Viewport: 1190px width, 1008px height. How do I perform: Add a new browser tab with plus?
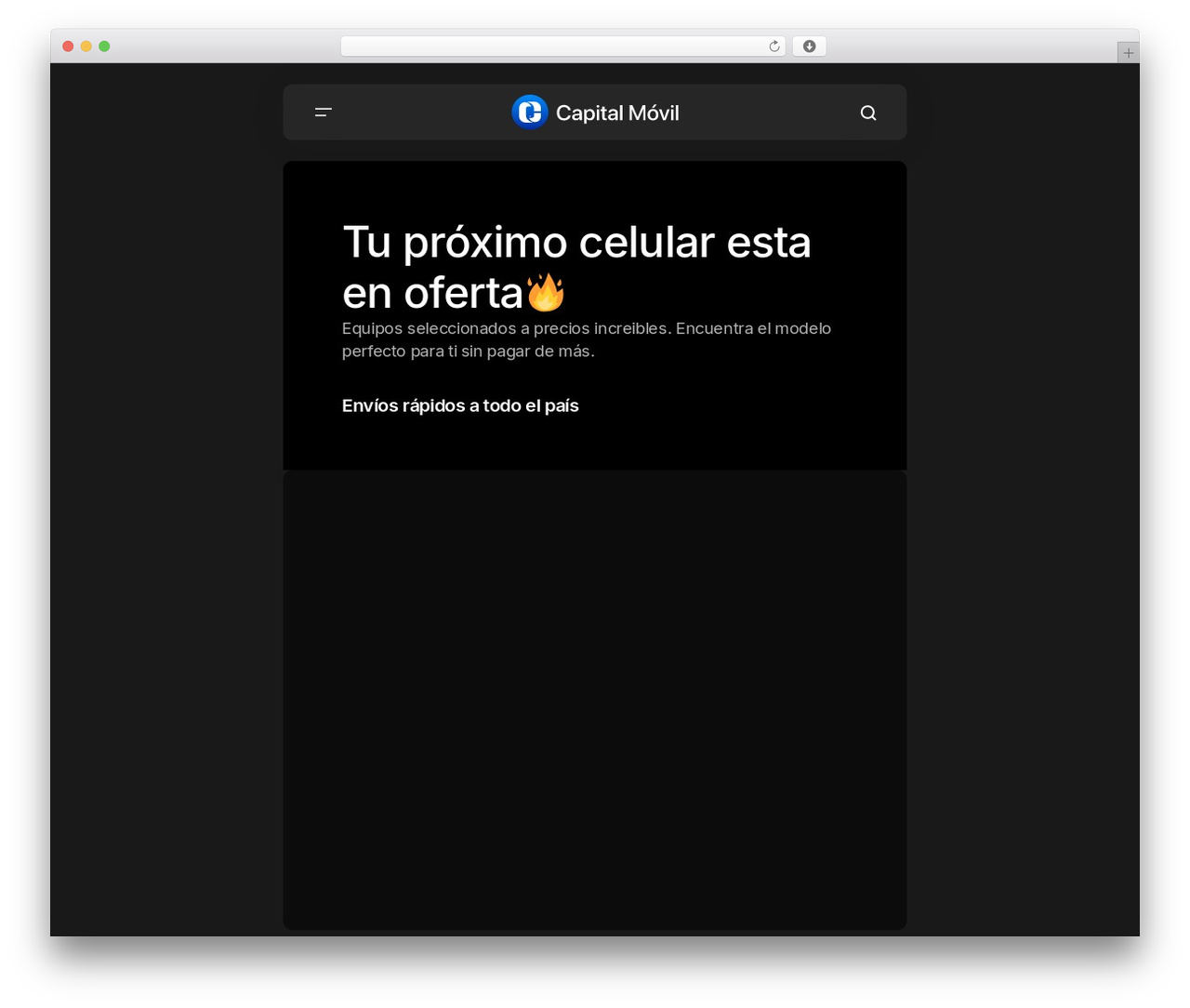coord(1128,53)
